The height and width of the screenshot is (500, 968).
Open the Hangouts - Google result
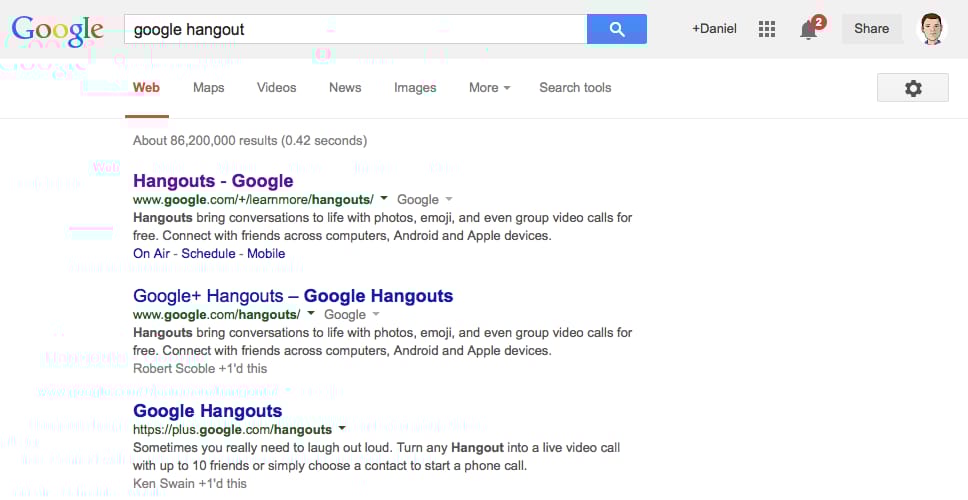pos(213,181)
